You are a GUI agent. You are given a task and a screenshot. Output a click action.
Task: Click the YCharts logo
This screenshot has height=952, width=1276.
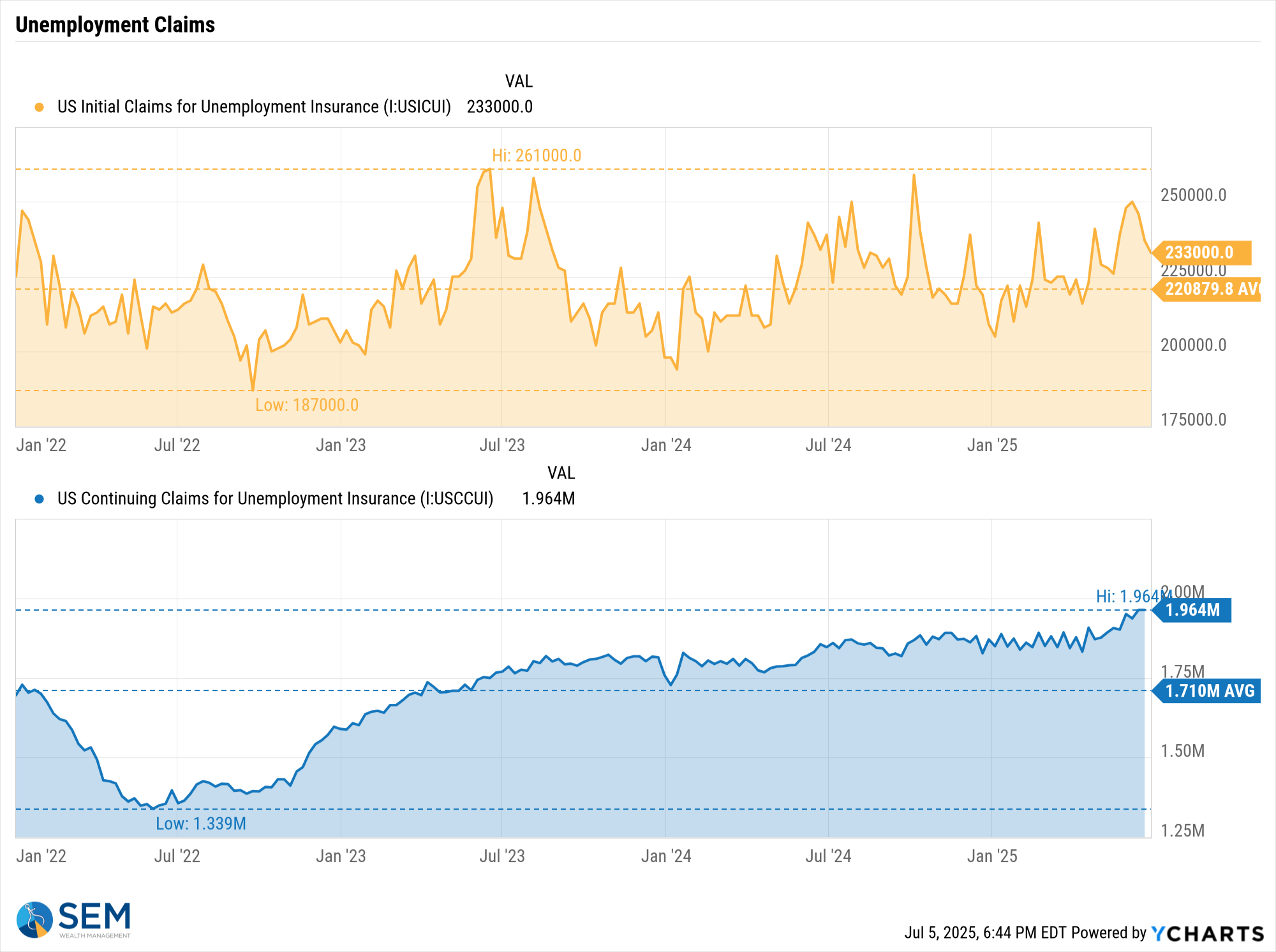pos(1207,933)
